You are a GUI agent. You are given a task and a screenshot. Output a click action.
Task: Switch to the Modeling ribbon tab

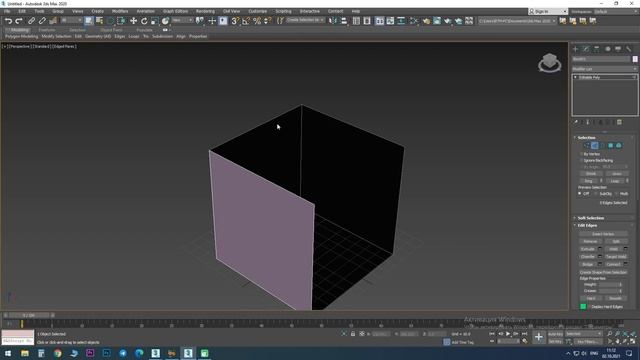click(20, 30)
